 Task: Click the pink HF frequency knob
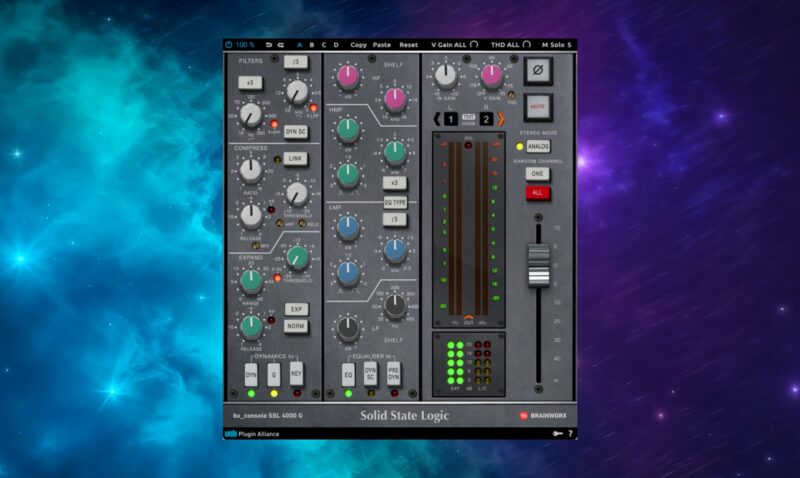coord(395,99)
